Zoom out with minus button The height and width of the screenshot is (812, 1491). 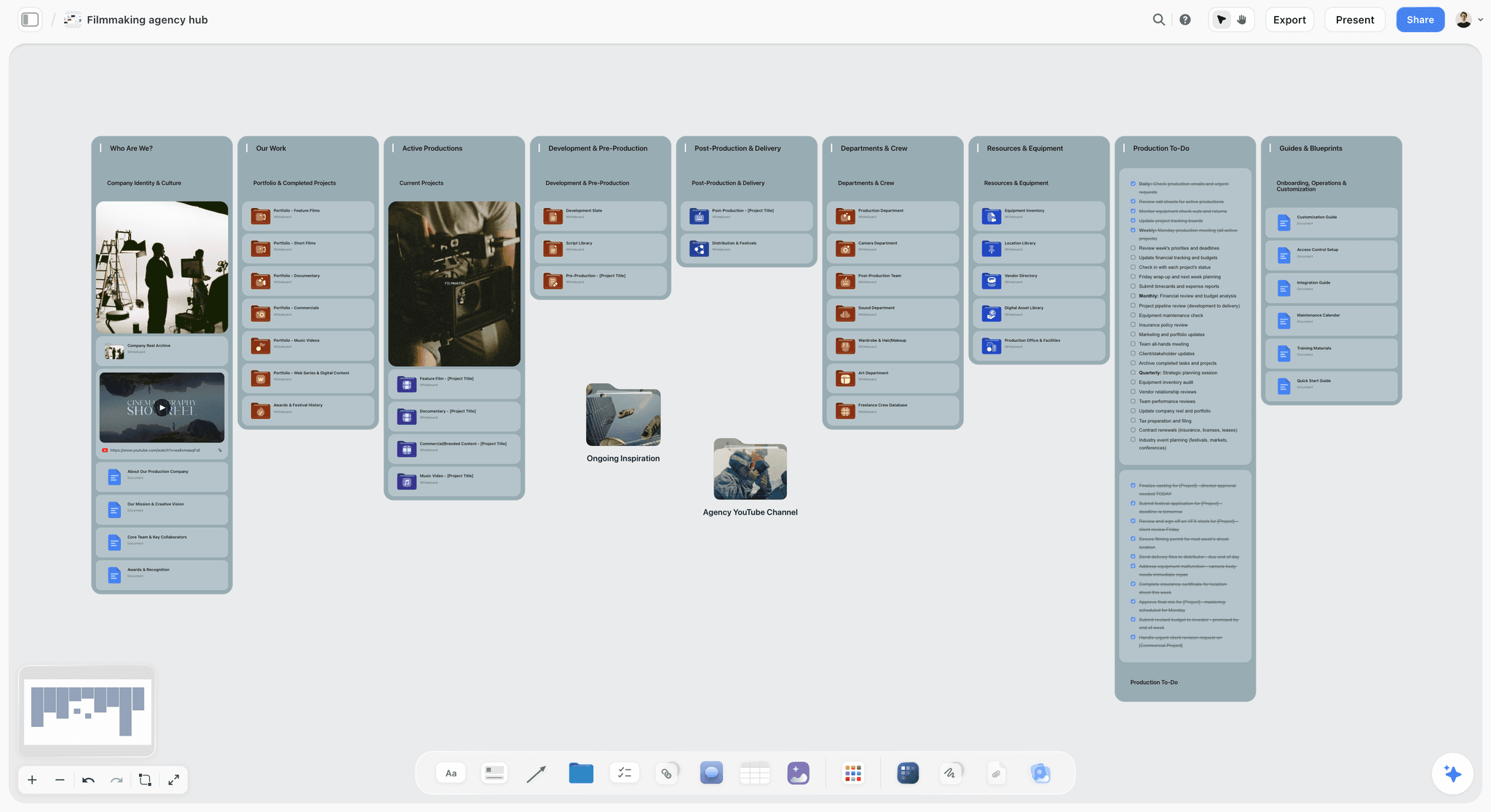click(x=60, y=780)
